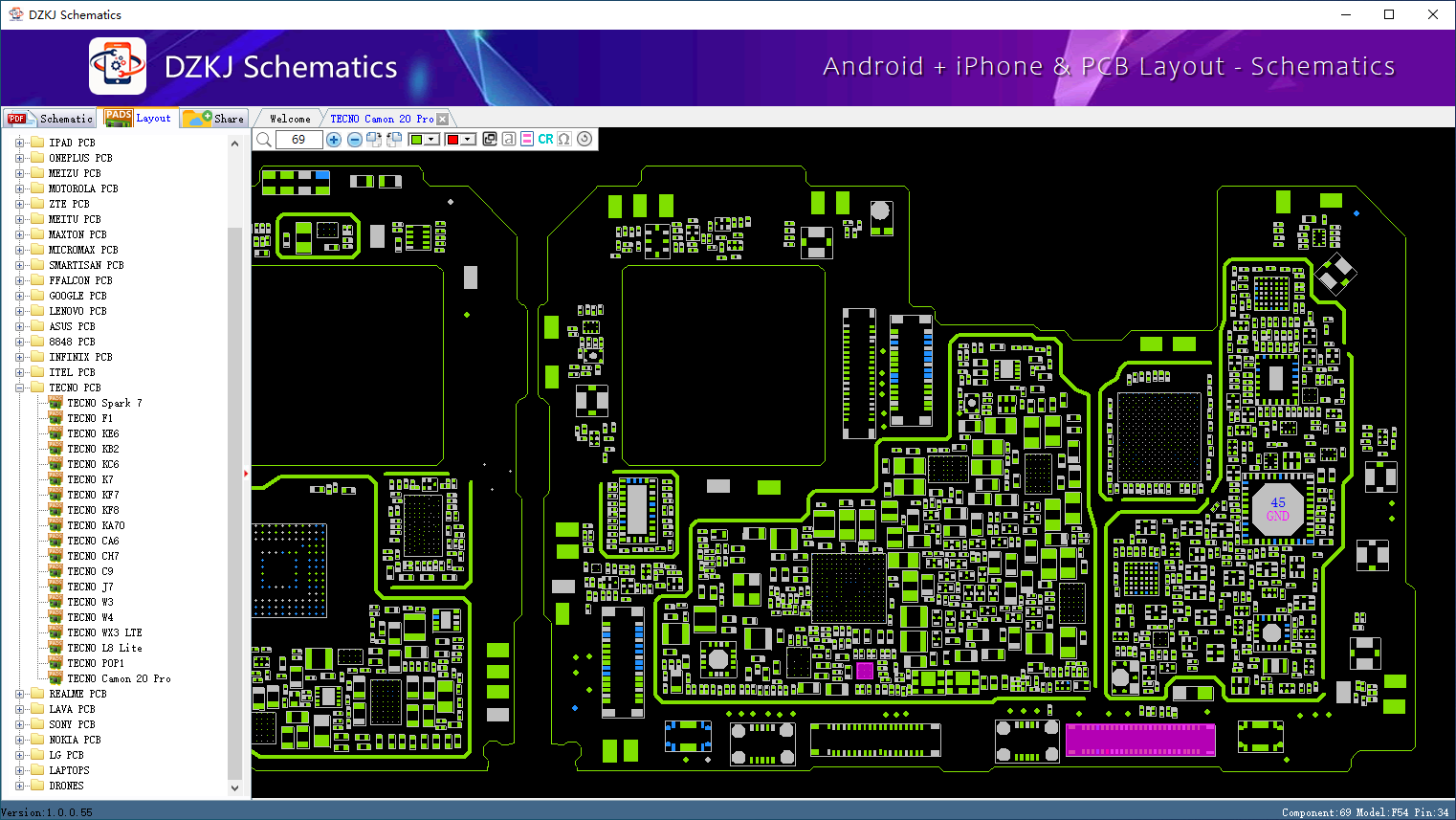Click the component number field showing 69
This screenshot has height=820, width=1456.
[x=298, y=140]
